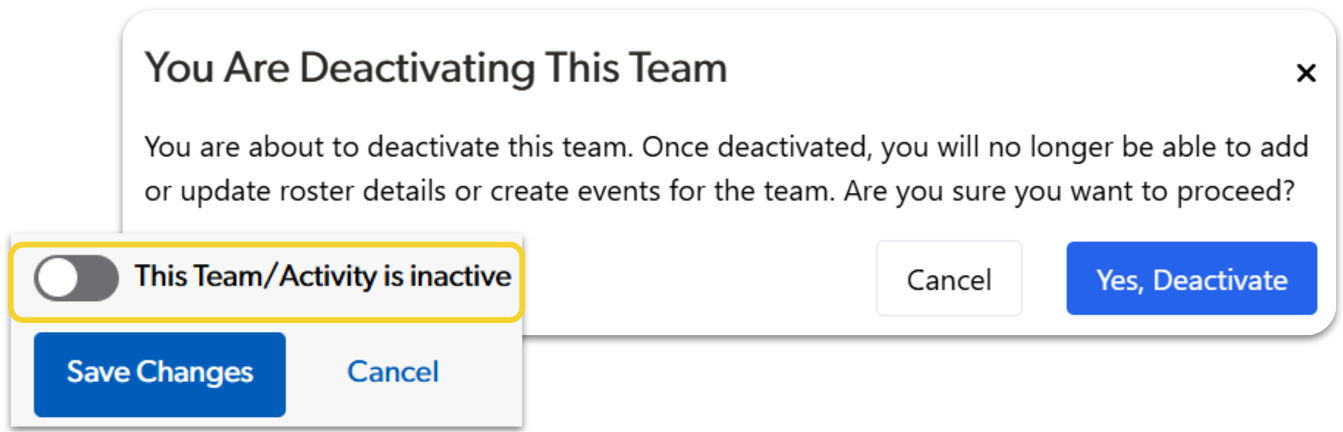
Task: Click the Save Changes button
Action: [160, 374]
